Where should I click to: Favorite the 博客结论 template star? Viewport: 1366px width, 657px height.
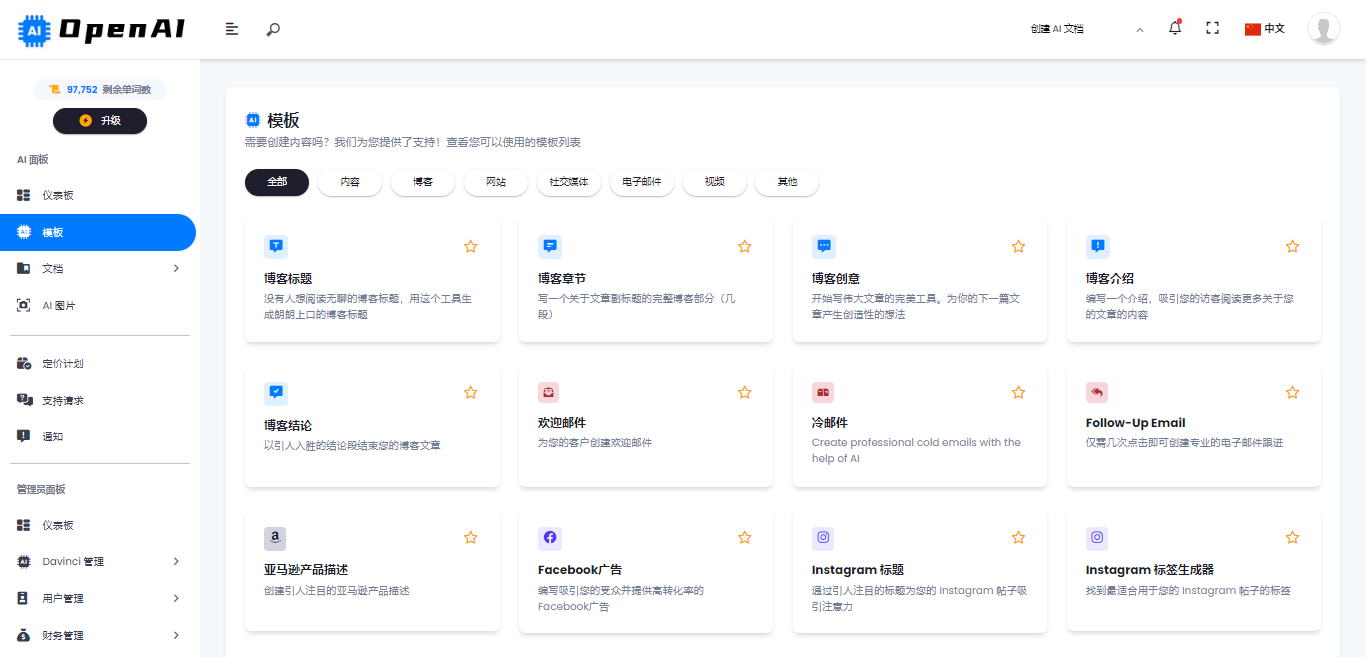[x=471, y=392]
